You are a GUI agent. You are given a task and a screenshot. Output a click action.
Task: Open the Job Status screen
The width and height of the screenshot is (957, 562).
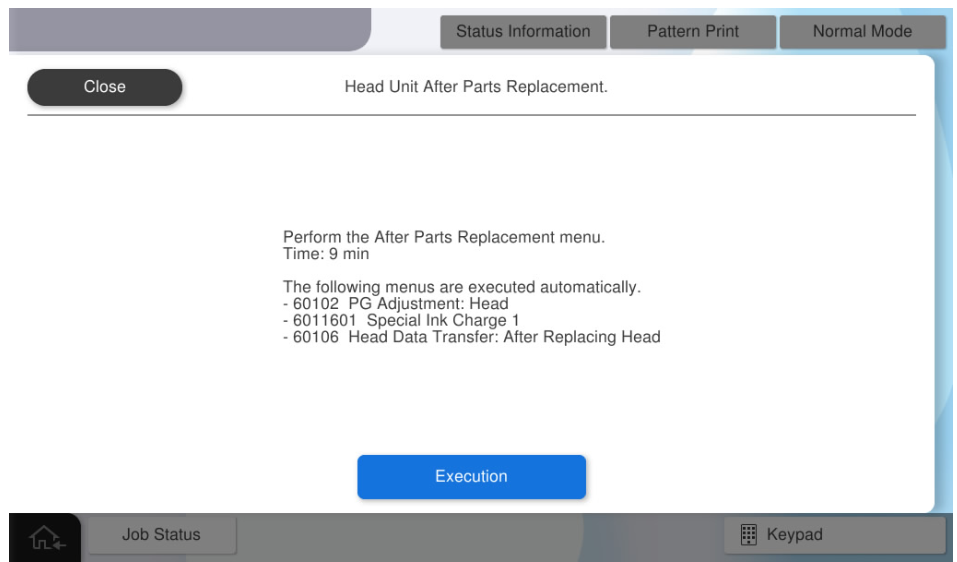point(161,535)
